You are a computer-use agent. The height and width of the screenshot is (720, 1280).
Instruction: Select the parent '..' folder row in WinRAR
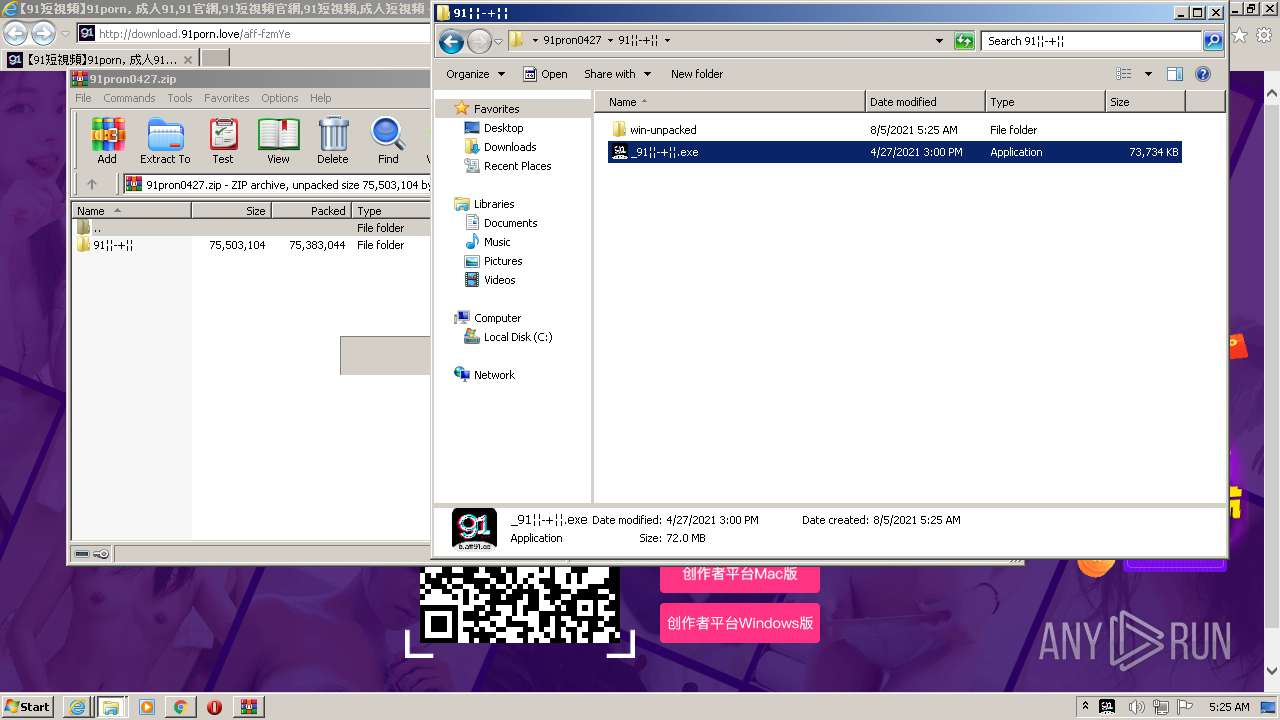tap(250, 228)
